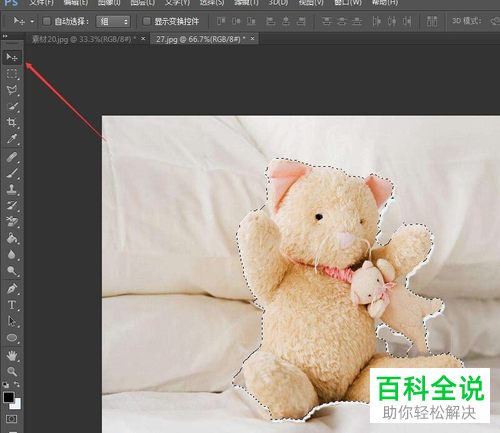The image size is (500, 433).
Task: Expand the collapsed toolbox panel arrows
Action: [5, 36]
